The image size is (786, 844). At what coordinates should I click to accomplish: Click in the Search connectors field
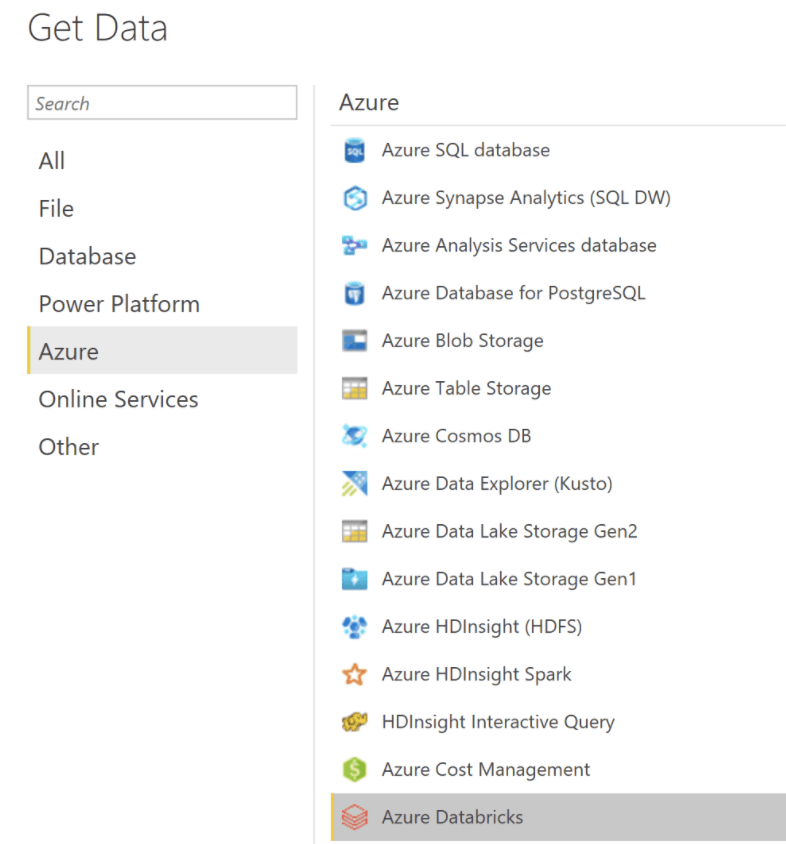pos(162,103)
